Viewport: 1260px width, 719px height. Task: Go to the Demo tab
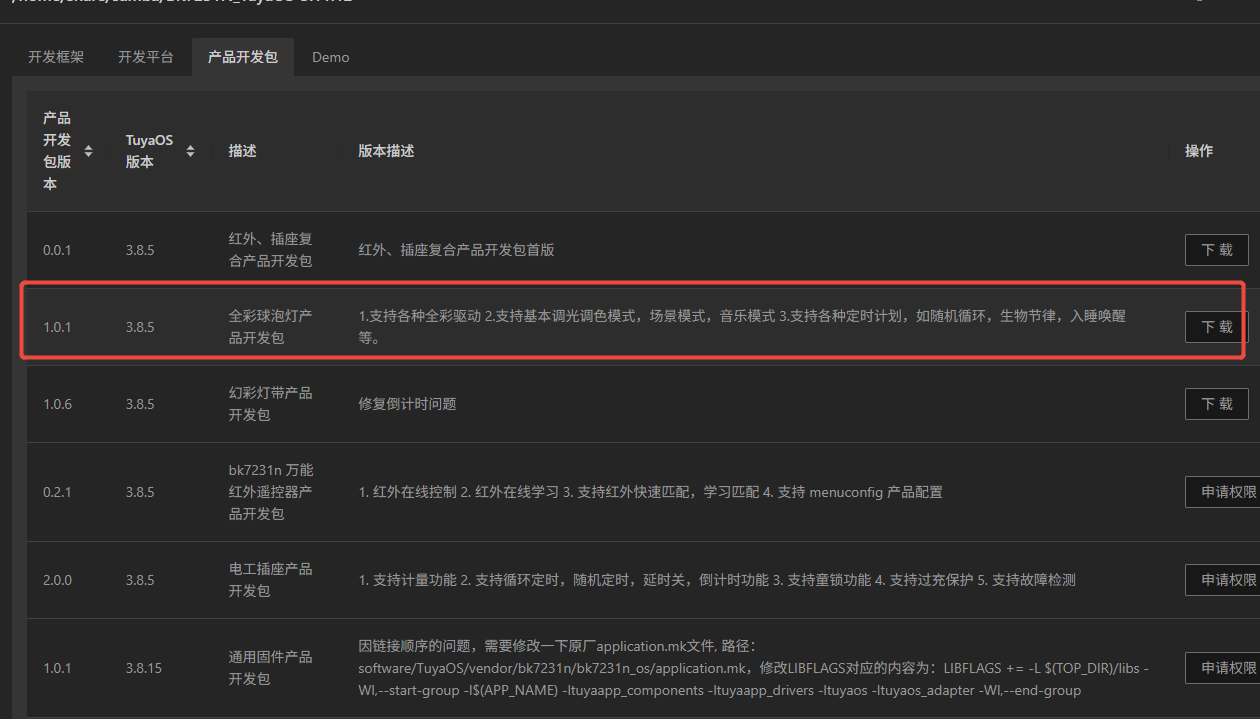tap(330, 57)
